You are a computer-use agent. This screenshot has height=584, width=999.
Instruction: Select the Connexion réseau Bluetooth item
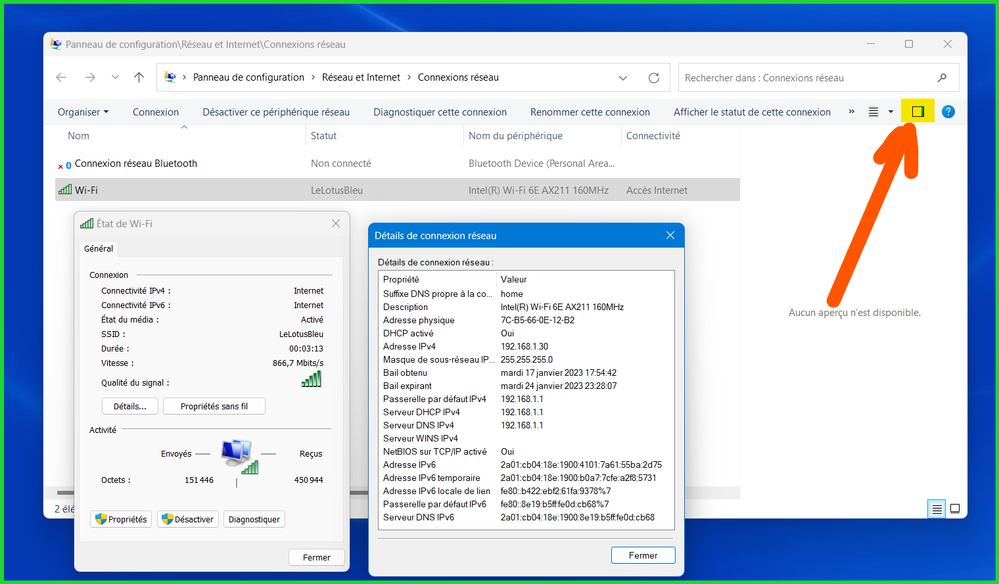[x=136, y=163]
